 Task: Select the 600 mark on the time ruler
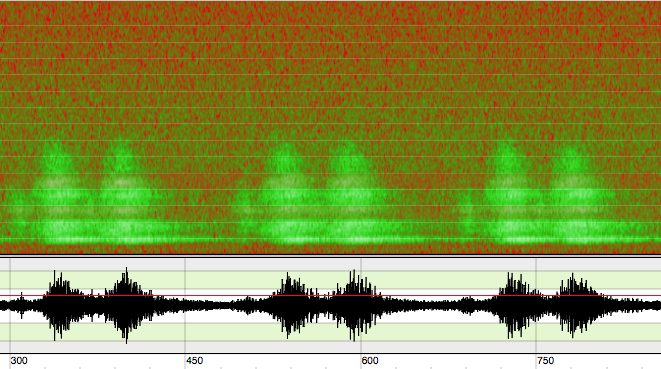tap(370, 361)
